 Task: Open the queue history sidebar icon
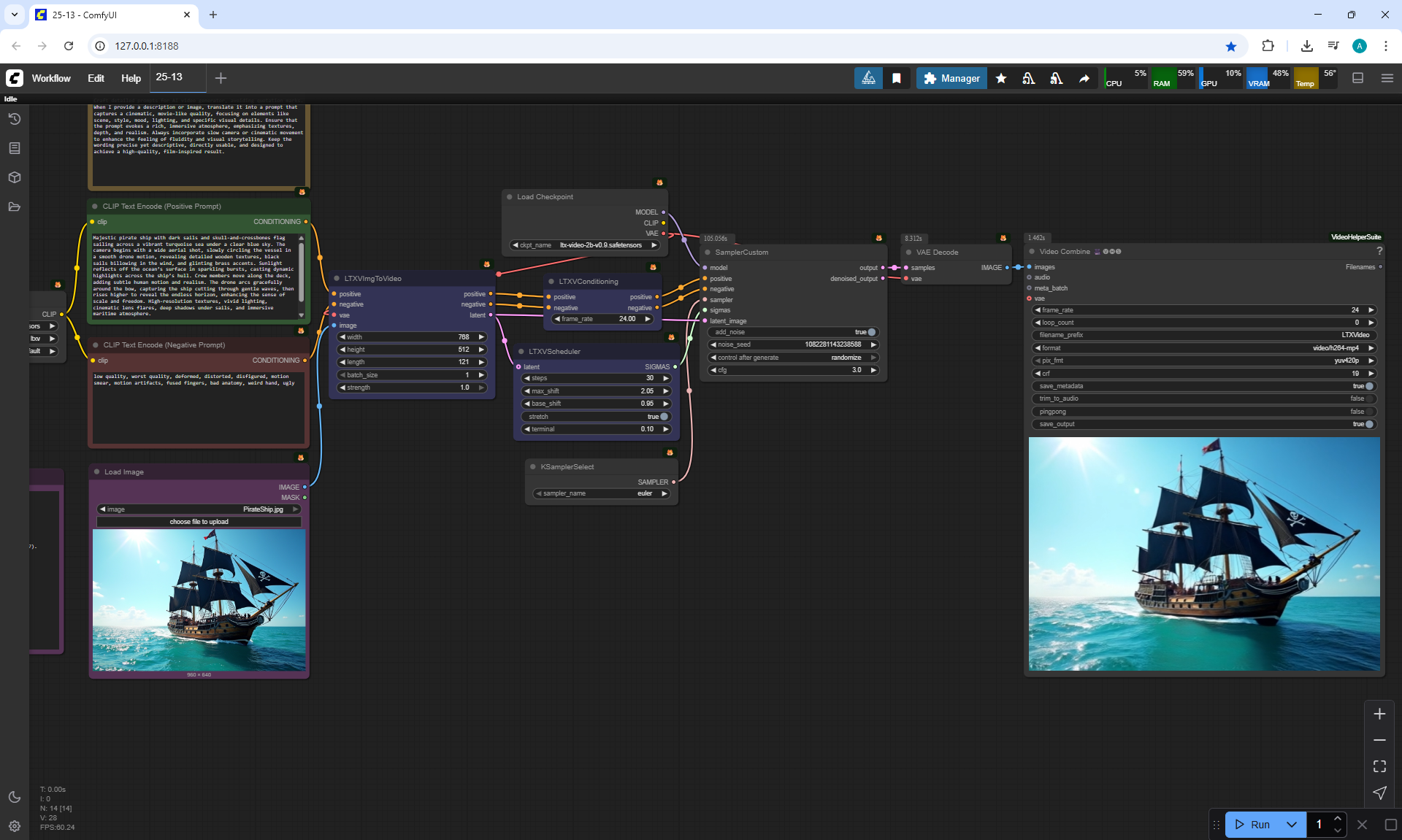coord(14,119)
